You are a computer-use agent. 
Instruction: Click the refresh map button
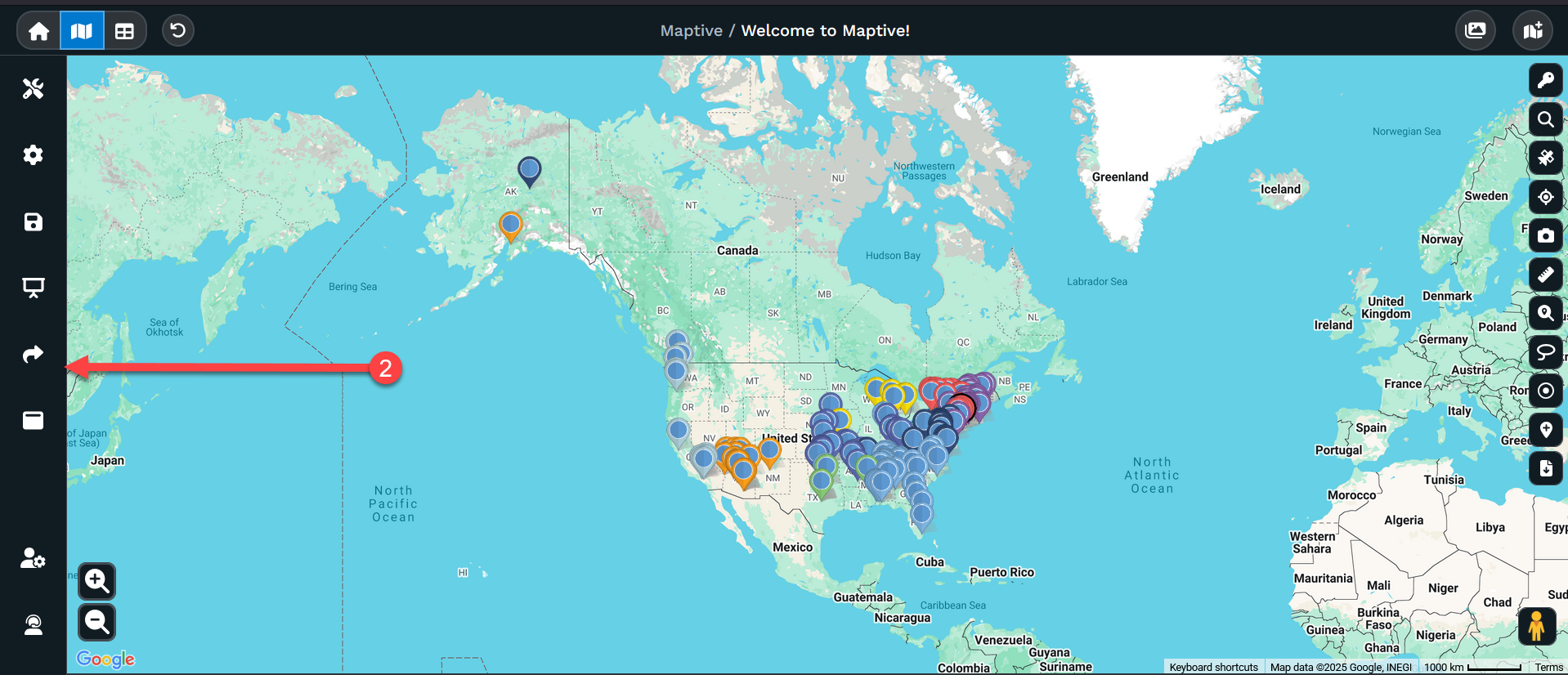pyautogui.click(x=177, y=31)
